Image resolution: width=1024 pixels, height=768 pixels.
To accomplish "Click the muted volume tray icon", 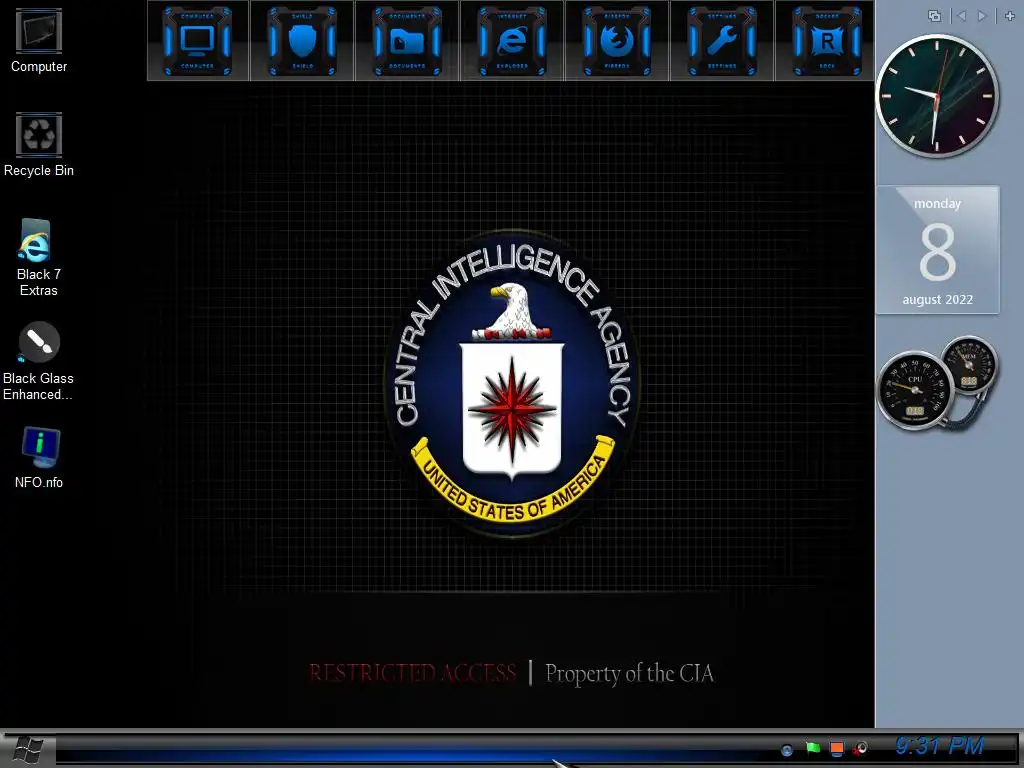I will pyautogui.click(x=861, y=748).
